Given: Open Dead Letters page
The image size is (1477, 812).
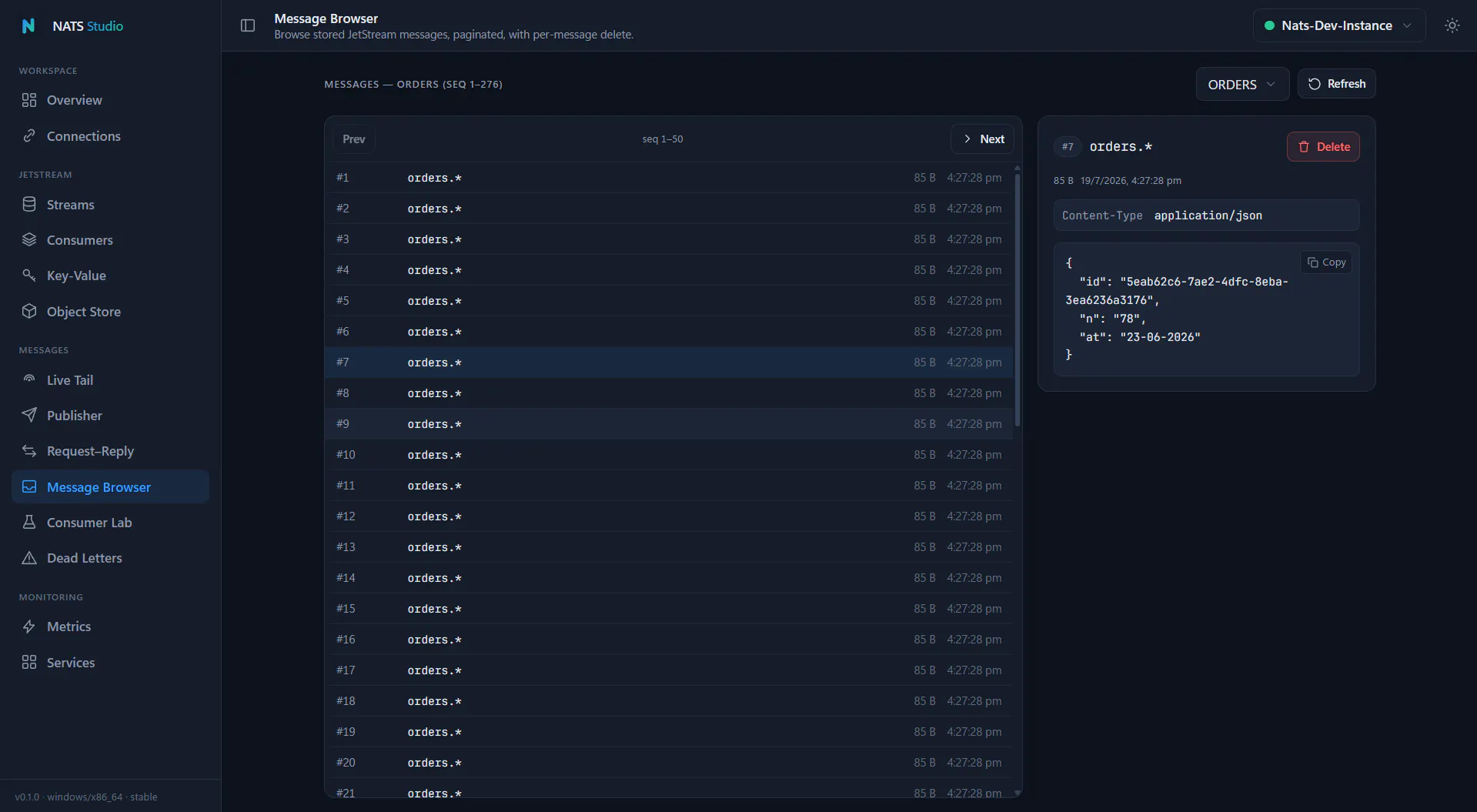Looking at the screenshot, I should click(110, 557).
